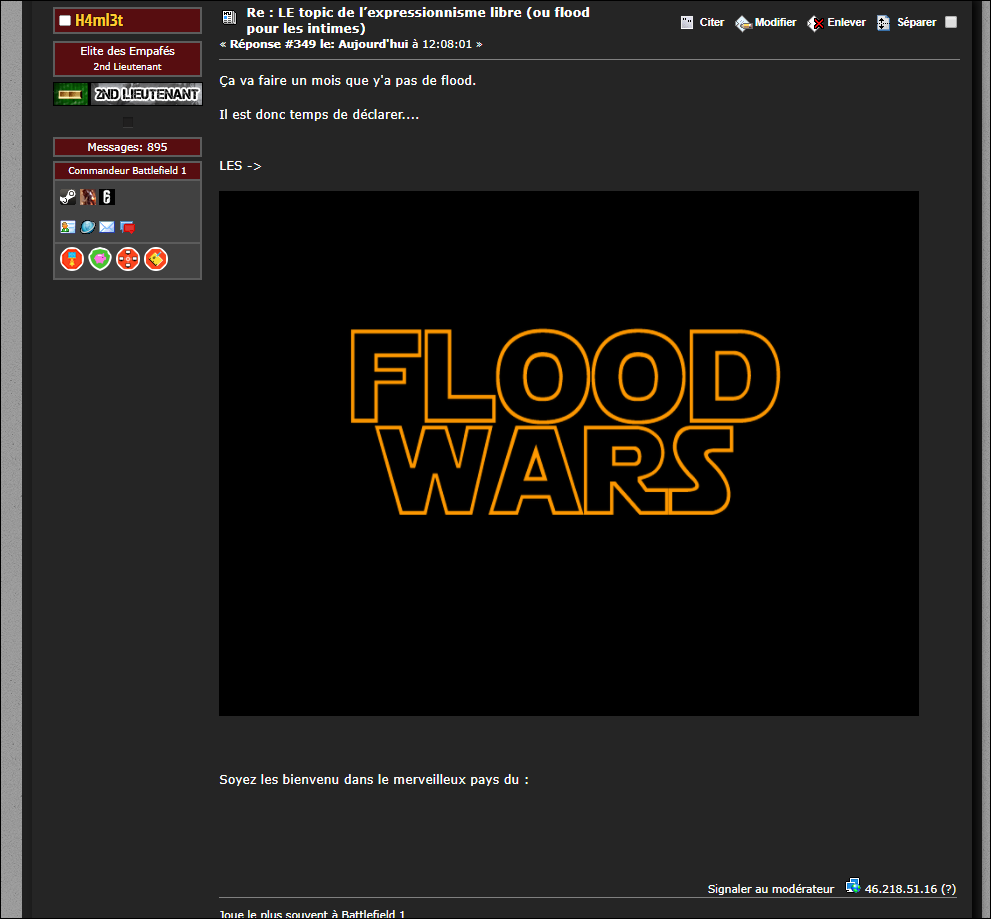Split the topic with Séparer
The image size is (991, 919).
pyautogui.click(x=916, y=22)
